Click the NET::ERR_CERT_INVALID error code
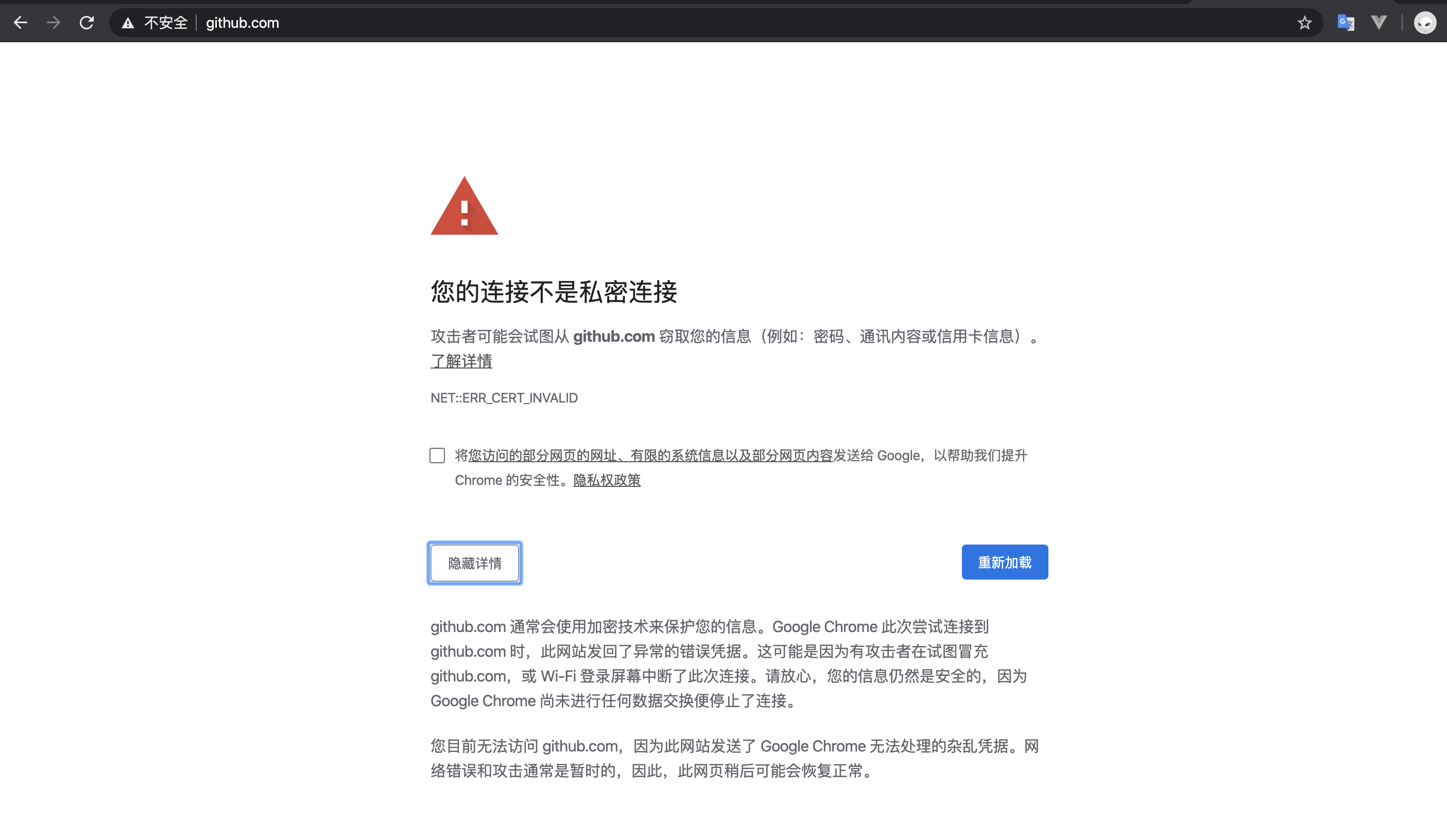The width and height of the screenshot is (1447, 840). [504, 398]
